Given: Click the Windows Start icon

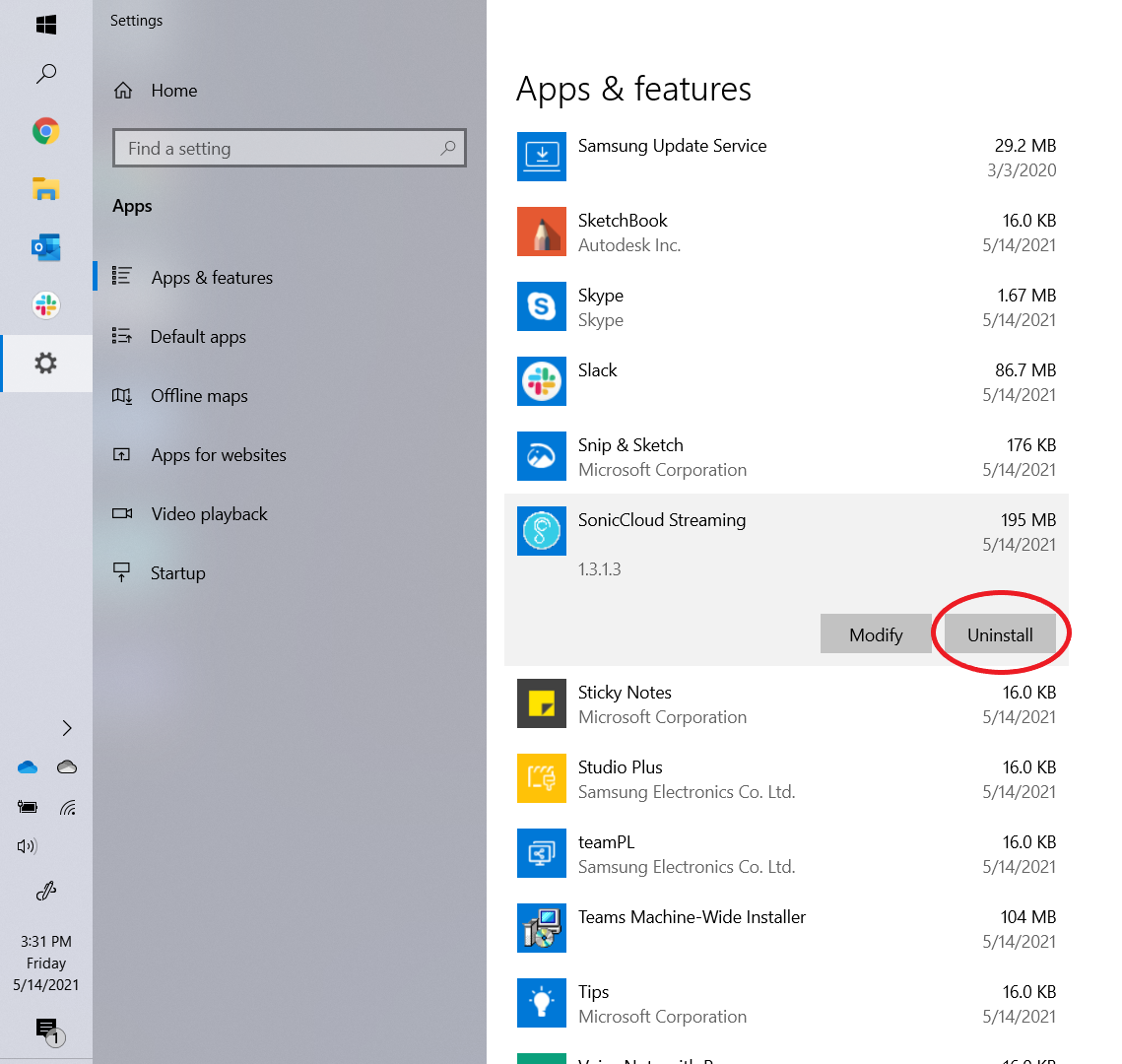Looking at the screenshot, I should [x=46, y=25].
